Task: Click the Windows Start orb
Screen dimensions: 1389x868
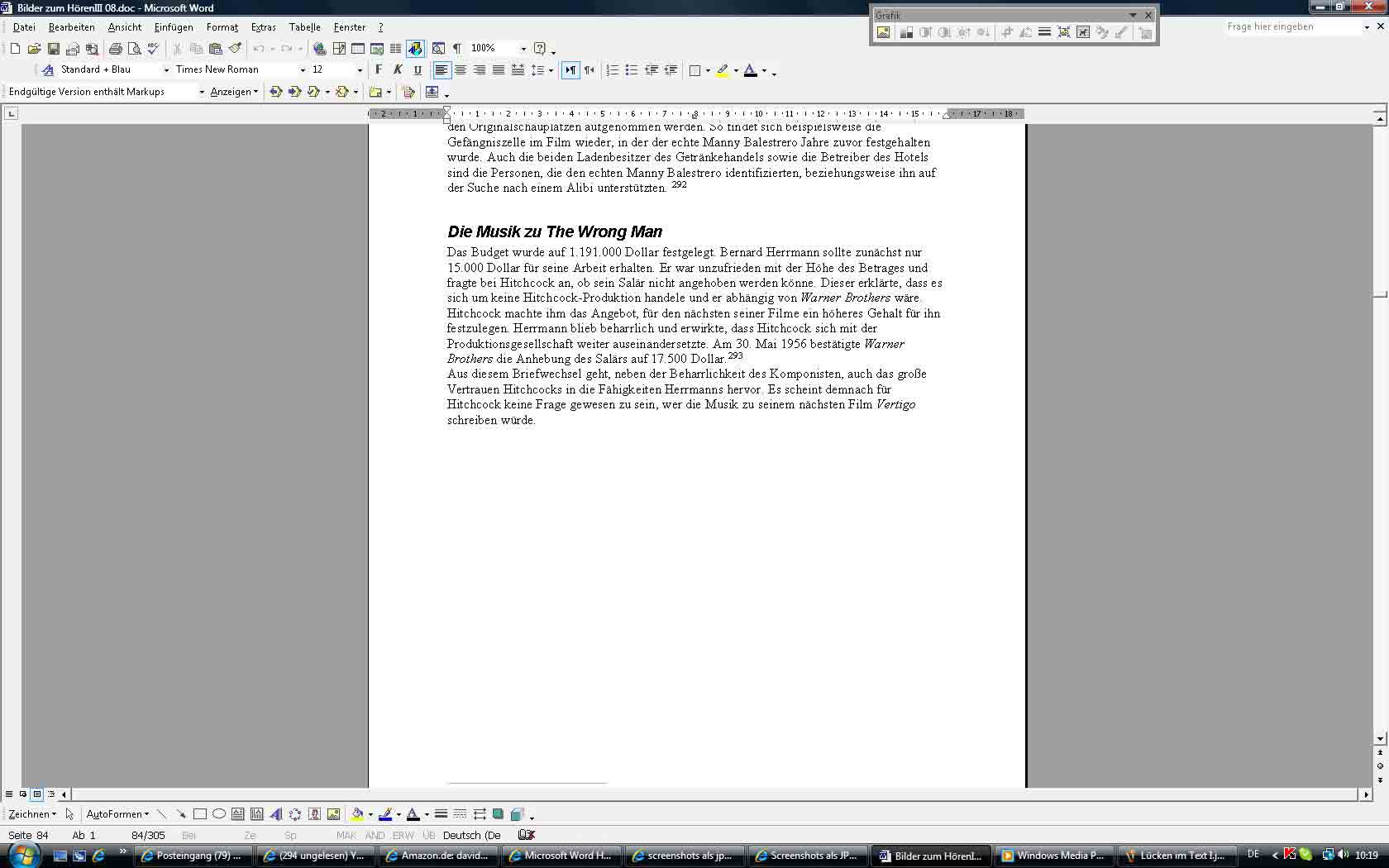Action: pos(22,854)
